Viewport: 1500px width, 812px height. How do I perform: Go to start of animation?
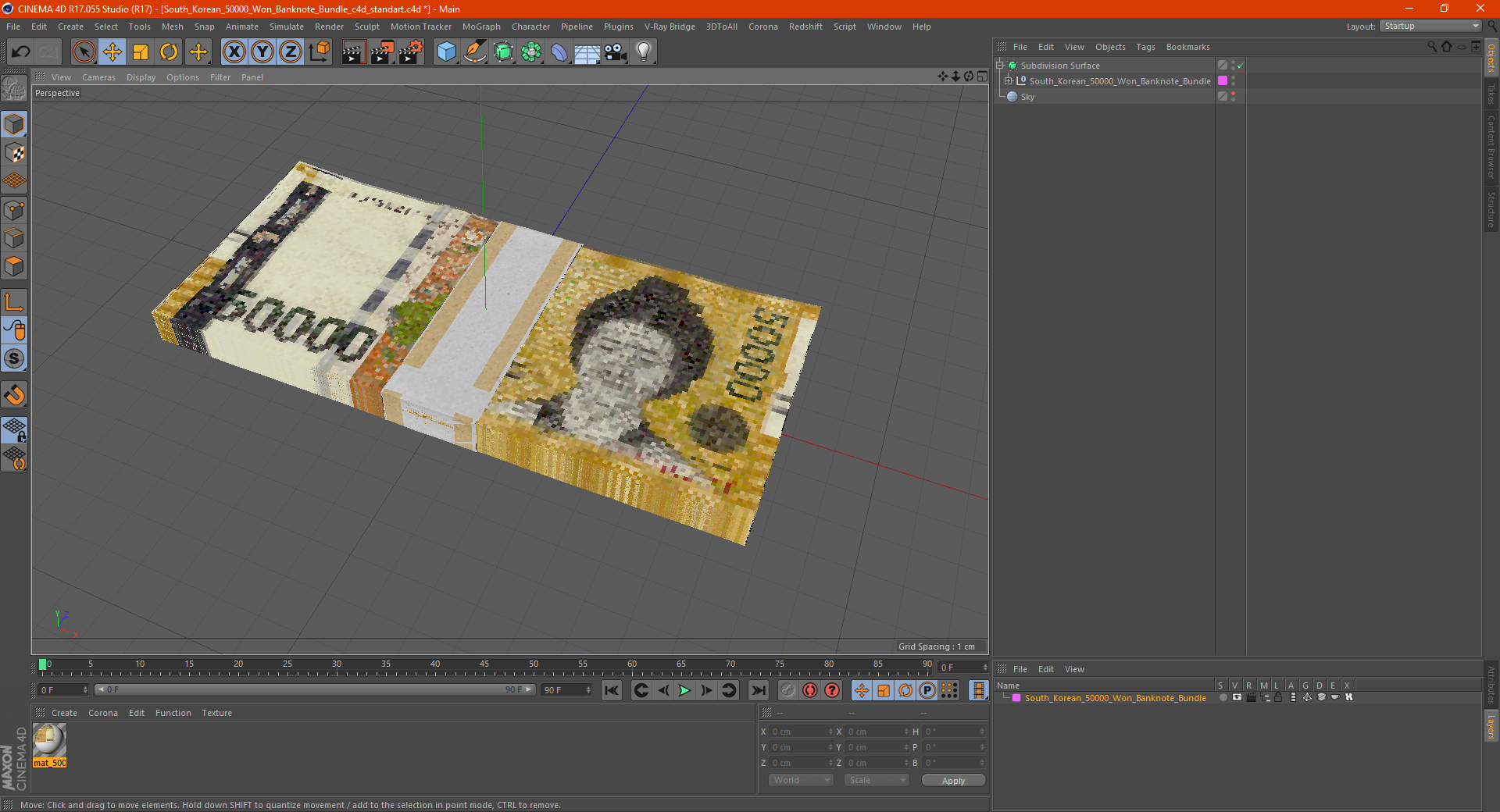pyautogui.click(x=612, y=690)
